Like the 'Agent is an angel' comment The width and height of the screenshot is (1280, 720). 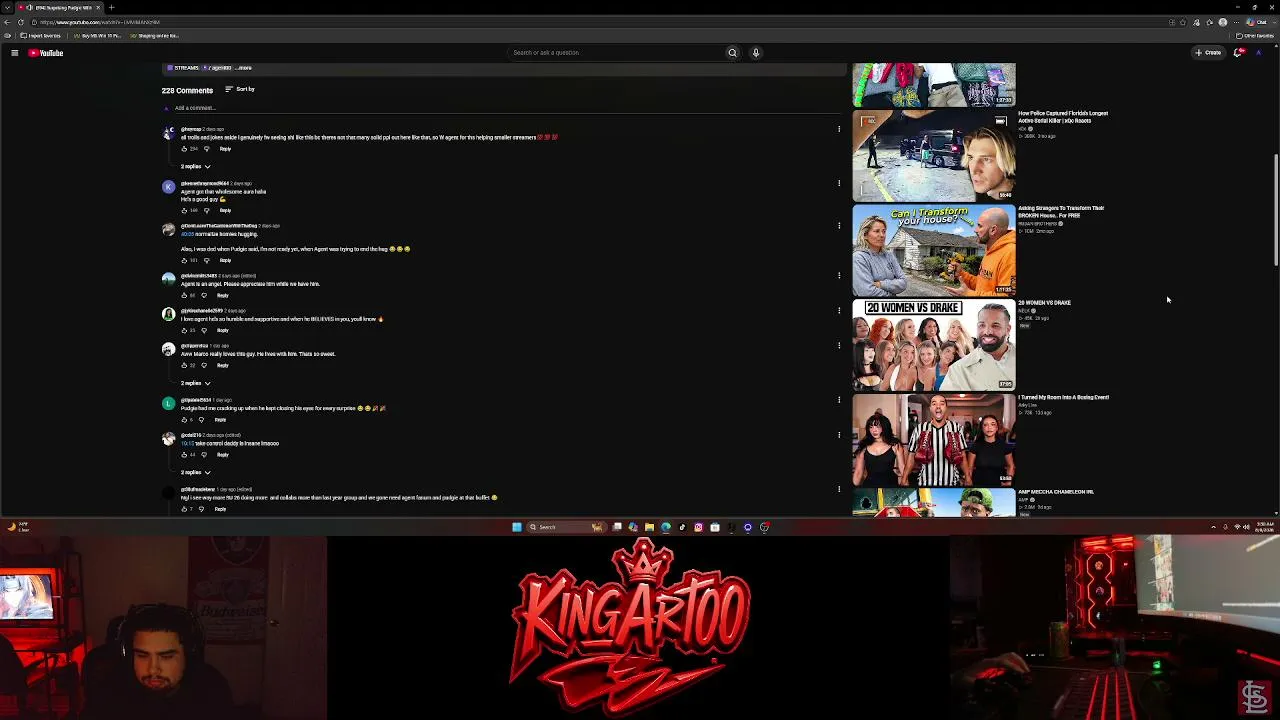point(184,296)
